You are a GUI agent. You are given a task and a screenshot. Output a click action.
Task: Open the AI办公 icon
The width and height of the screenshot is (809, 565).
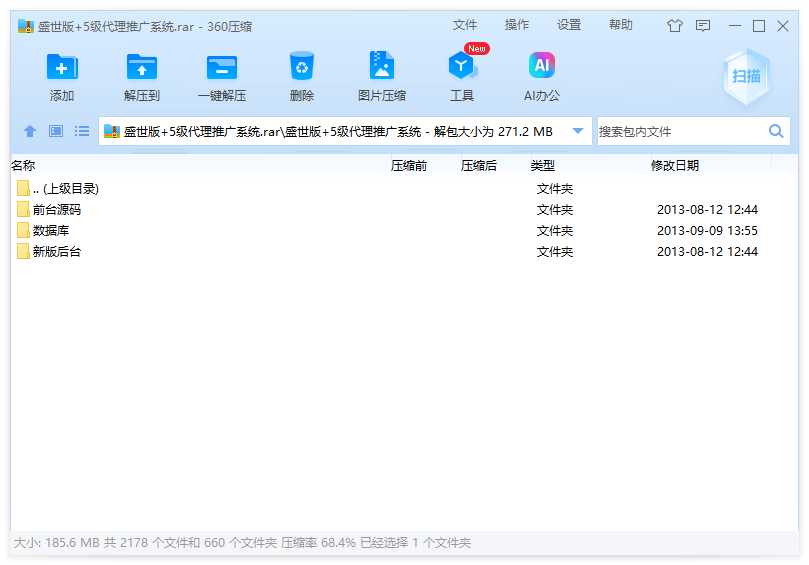[x=542, y=66]
